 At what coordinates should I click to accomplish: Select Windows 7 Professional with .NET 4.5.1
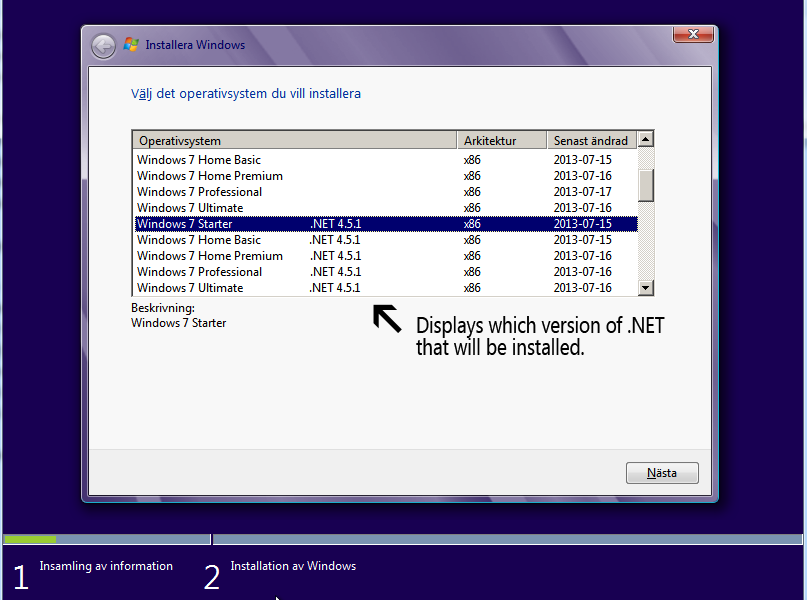[x=385, y=272]
